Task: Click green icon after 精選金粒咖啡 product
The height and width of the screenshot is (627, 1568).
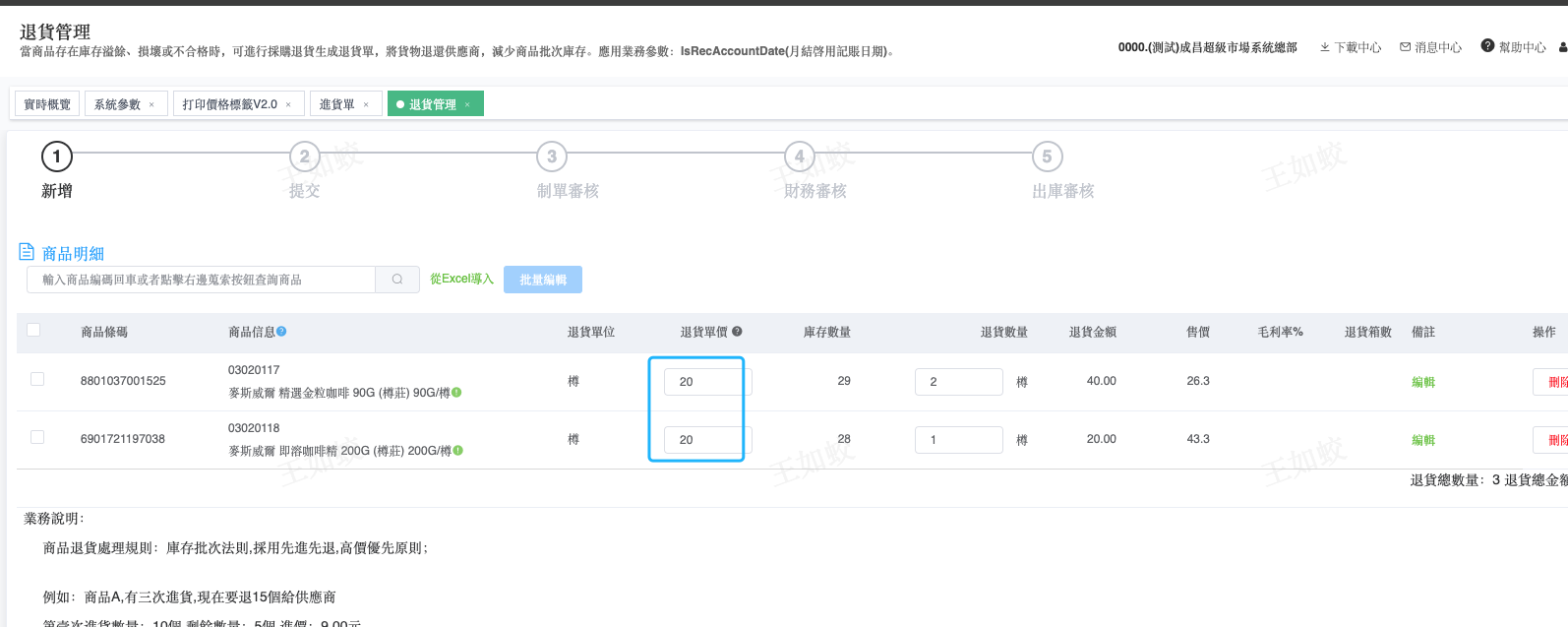Action: (x=457, y=393)
